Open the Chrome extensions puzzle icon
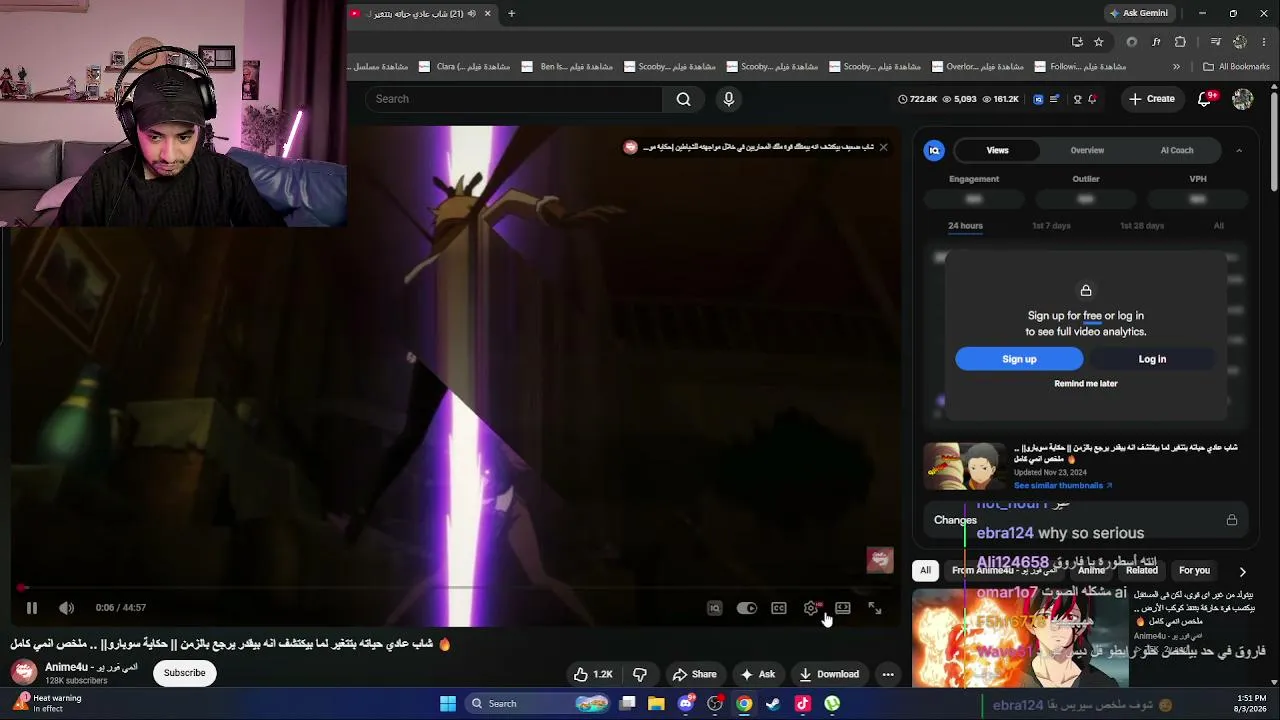 1180,42
